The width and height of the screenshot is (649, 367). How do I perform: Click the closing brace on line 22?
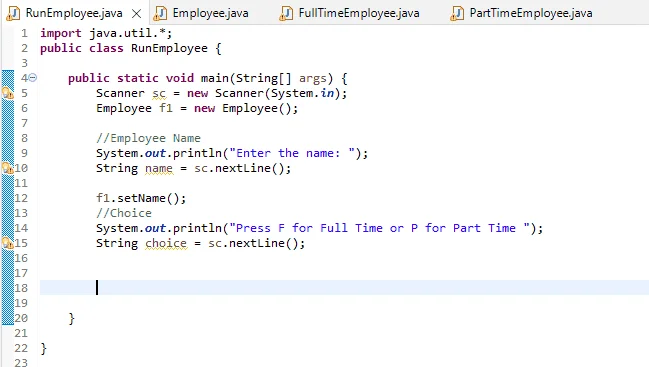tap(44, 348)
